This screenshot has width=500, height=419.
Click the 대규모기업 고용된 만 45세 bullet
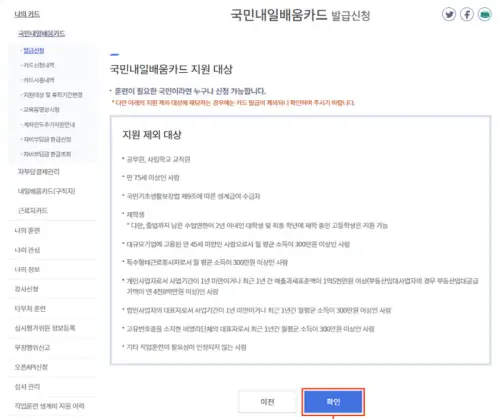pos(238,244)
